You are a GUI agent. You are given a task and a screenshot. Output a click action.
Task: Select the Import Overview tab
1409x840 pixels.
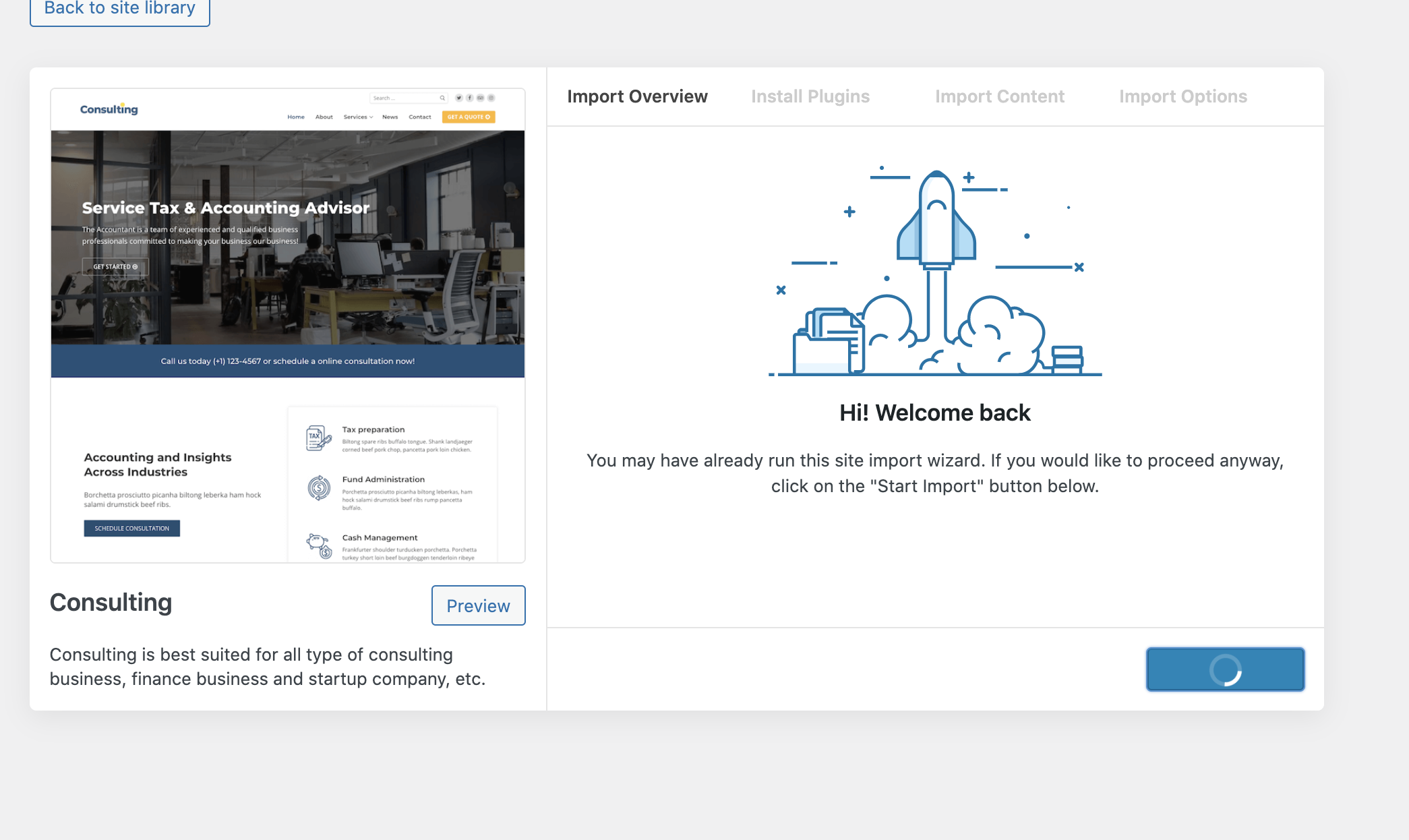click(x=637, y=96)
